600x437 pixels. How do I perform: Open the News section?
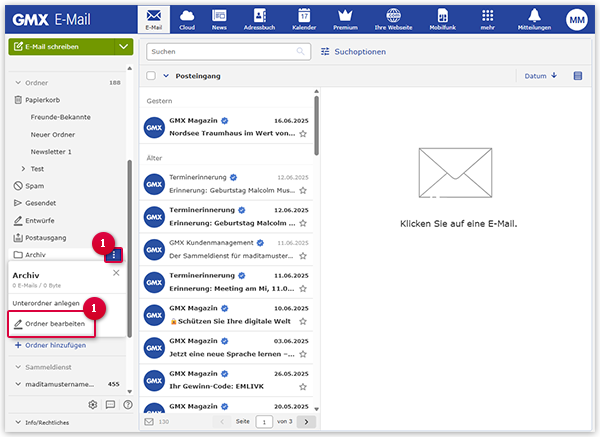[x=219, y=20]
